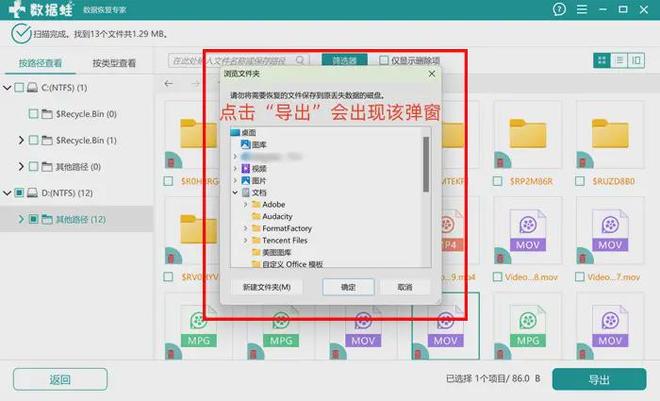
Task: Switch to list view layout
Action: 619,61
